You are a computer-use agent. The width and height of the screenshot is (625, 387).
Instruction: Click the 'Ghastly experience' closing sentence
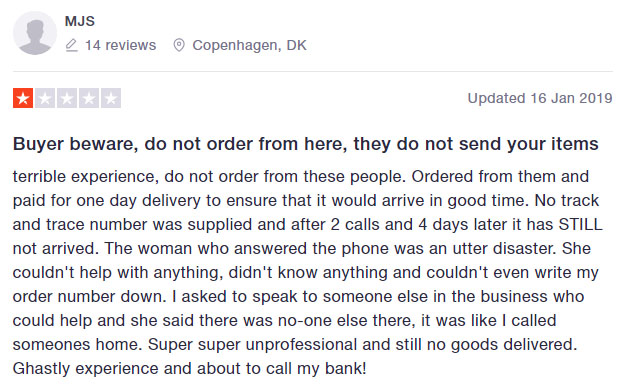(189, 369)
